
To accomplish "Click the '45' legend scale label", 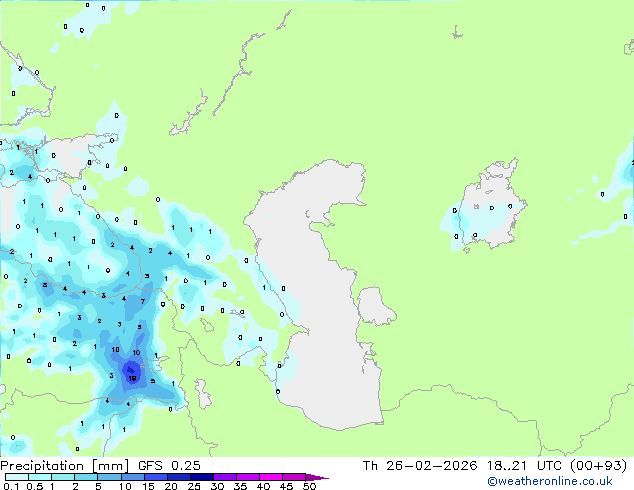I will (x=286, y=486).
